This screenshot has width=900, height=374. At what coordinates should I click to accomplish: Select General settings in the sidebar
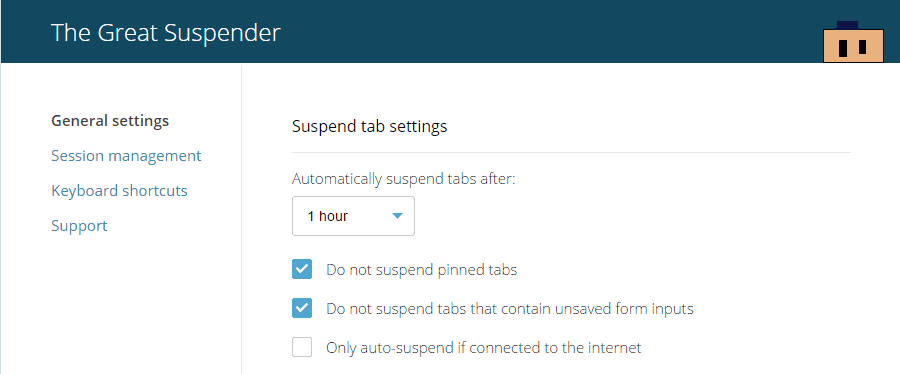click(x=110, y=121)
